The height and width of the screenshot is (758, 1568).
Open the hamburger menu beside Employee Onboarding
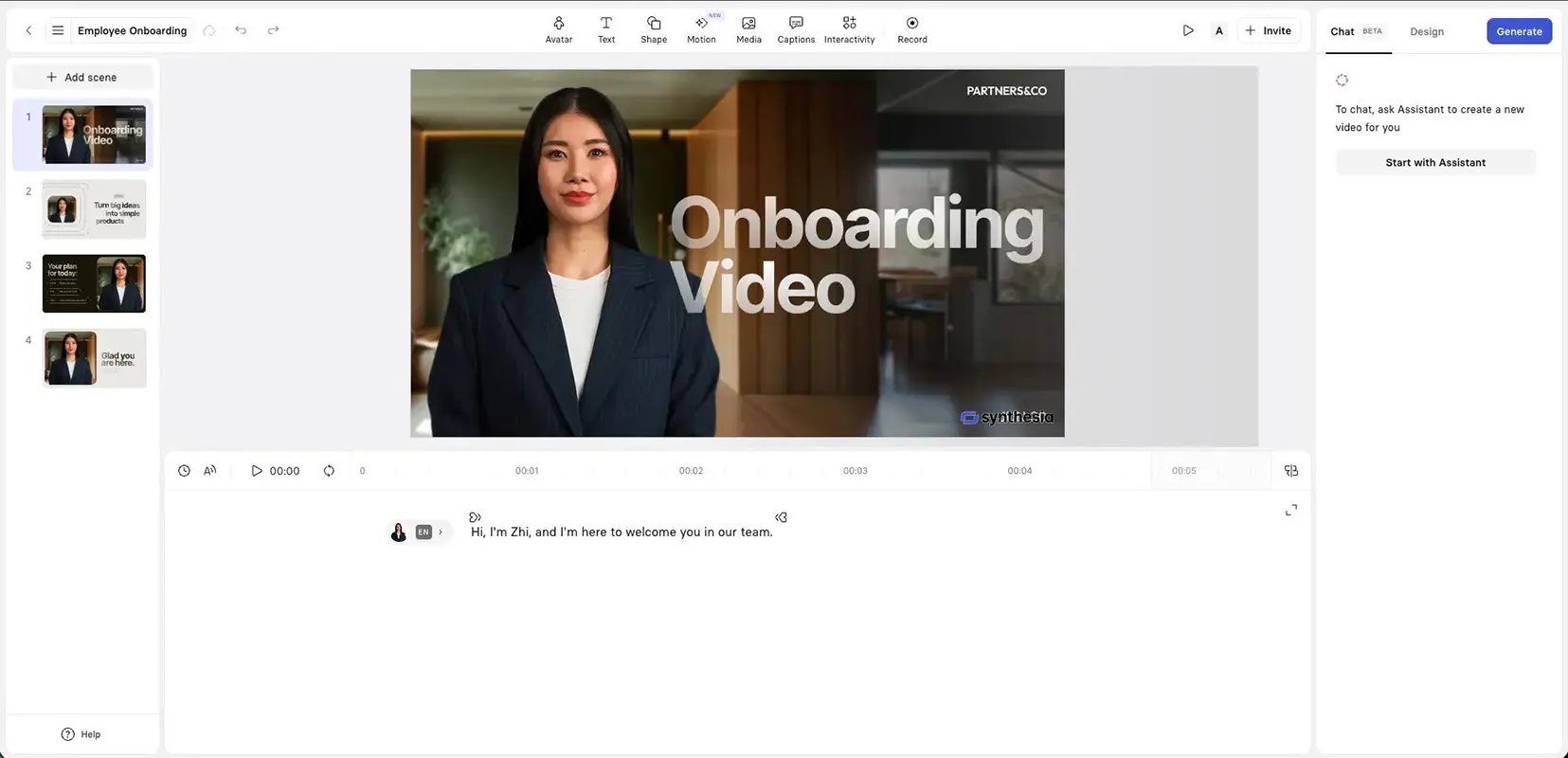(58, 30)
